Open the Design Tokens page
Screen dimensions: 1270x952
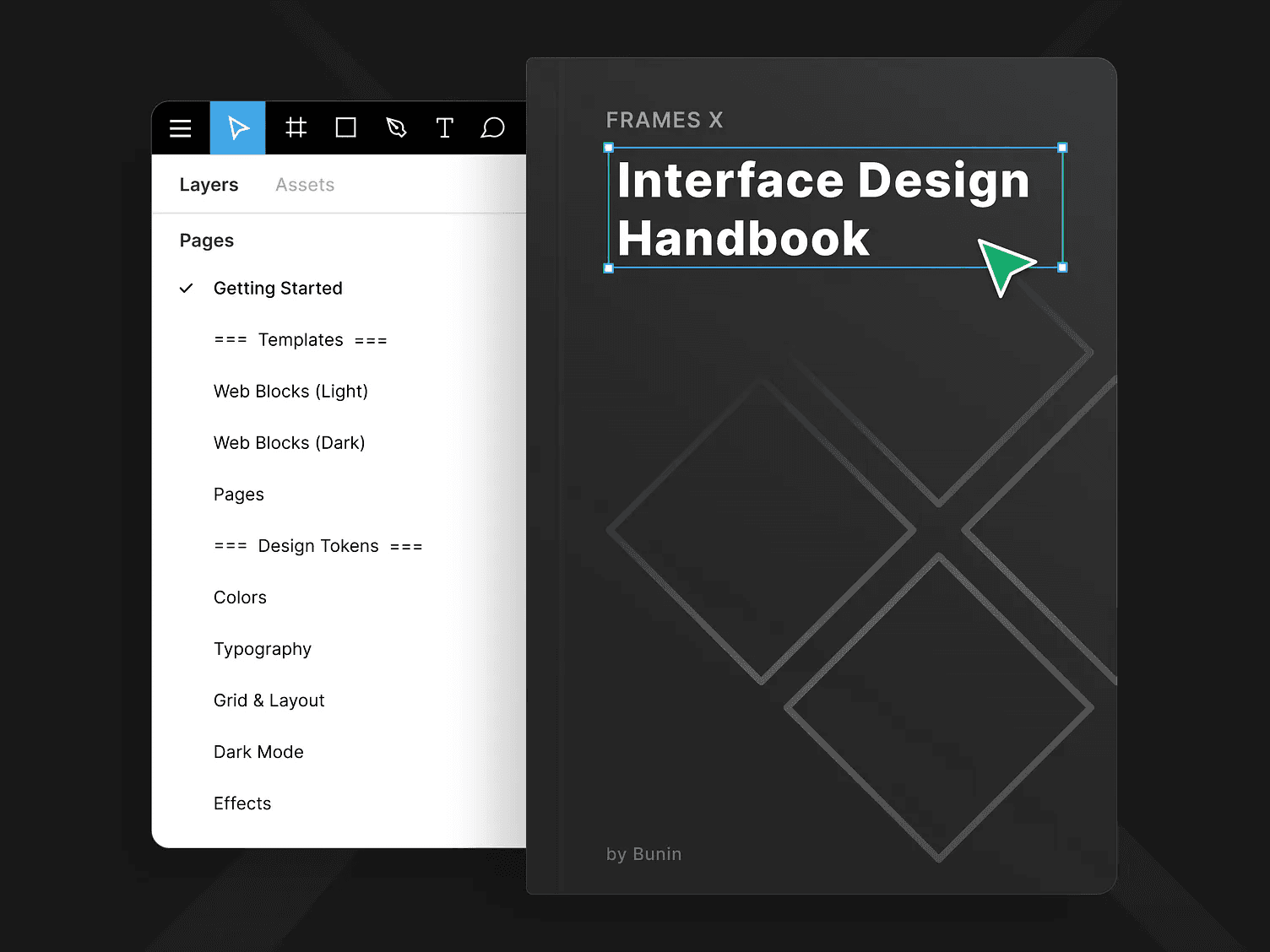[x=318, y=545]
